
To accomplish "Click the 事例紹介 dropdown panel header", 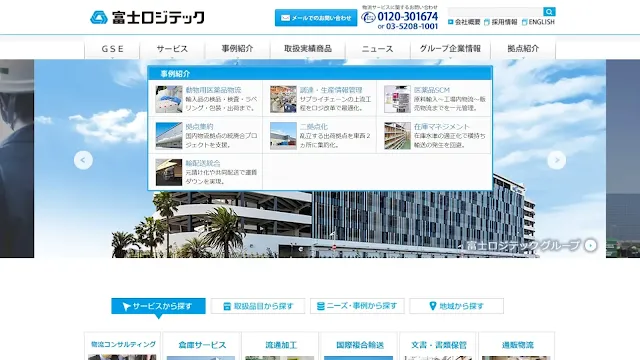I will (x=320, y=73).
